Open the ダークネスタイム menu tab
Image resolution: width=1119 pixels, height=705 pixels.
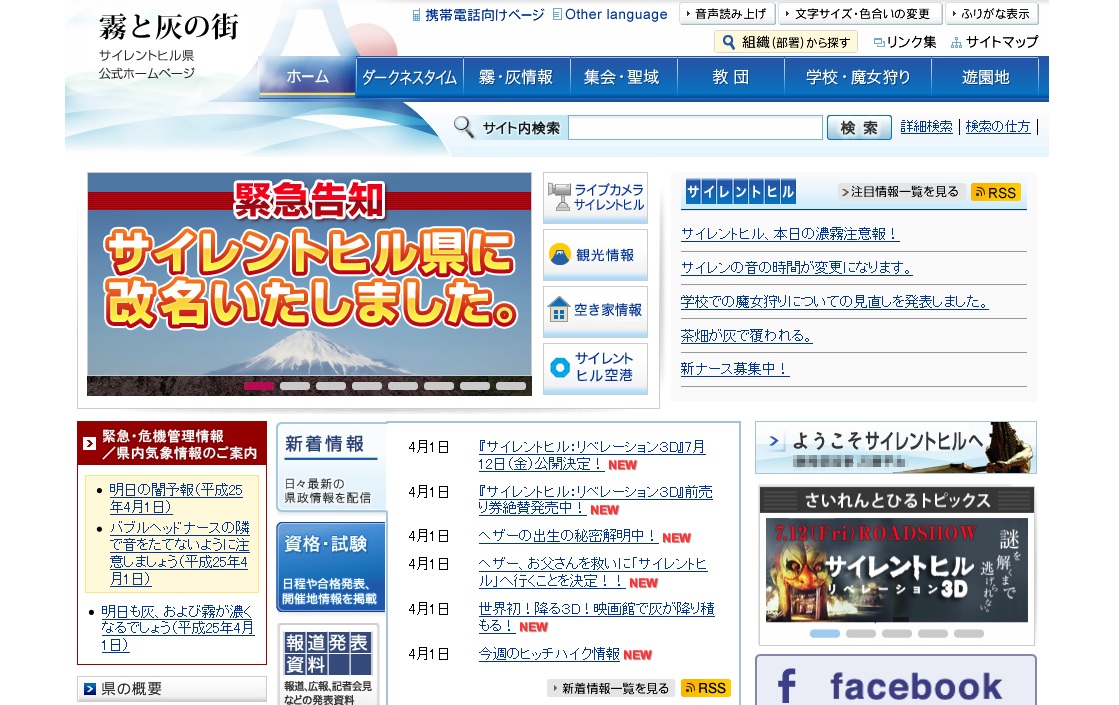tap(410, 77)
